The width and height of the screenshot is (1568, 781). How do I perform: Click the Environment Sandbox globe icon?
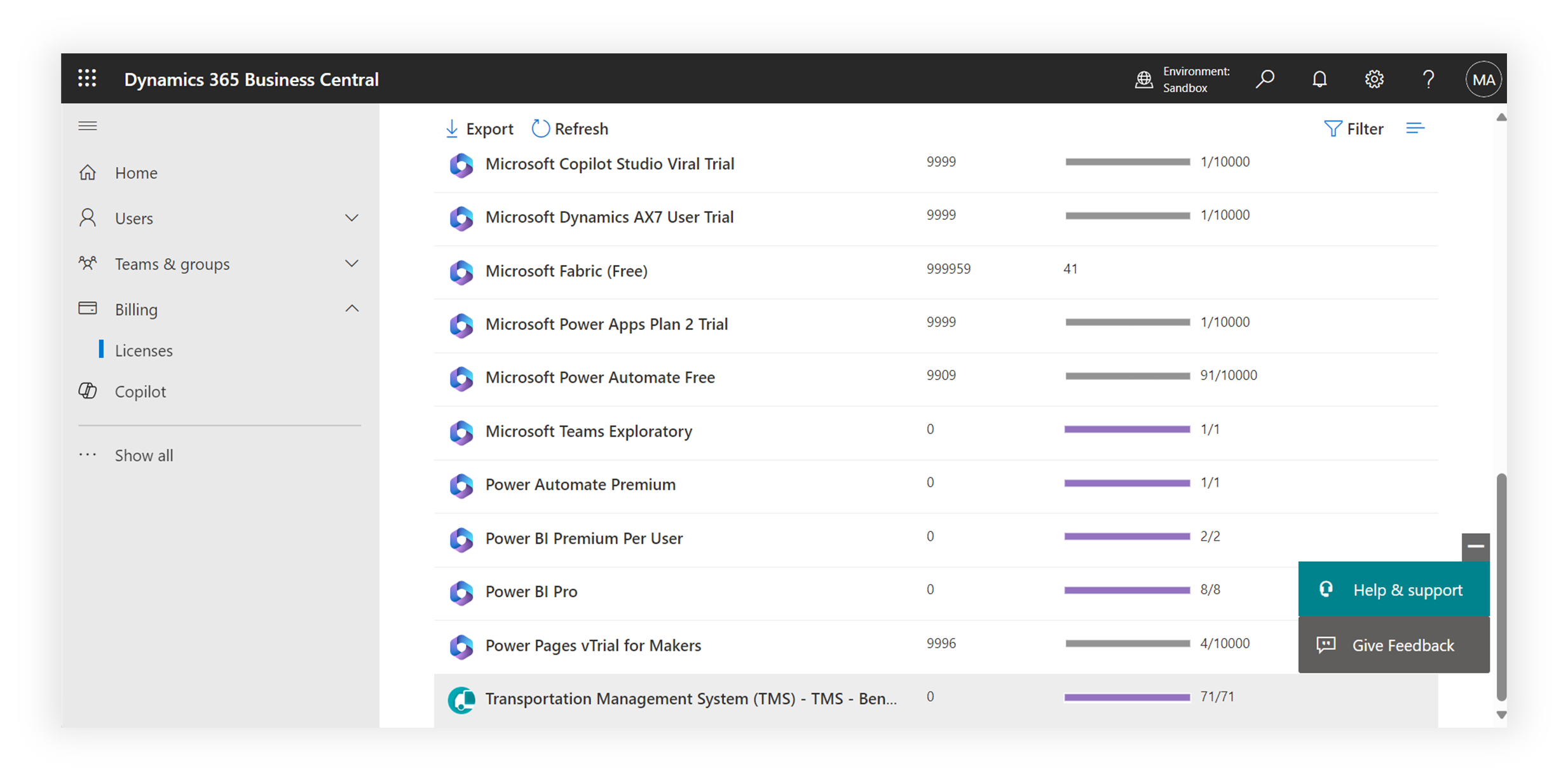point(1143,79)
